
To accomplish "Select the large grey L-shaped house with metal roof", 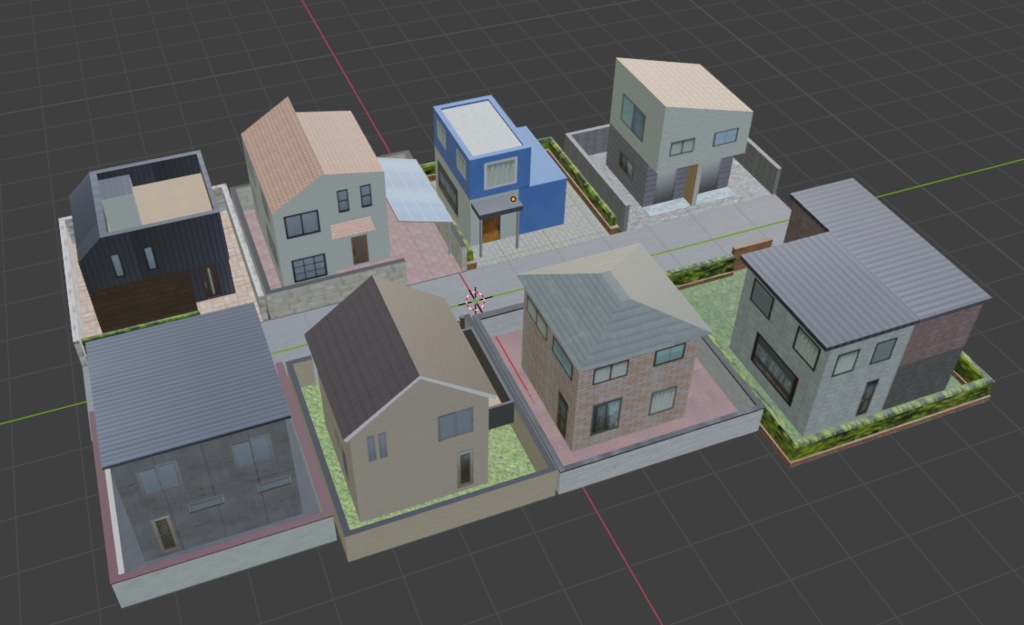I will coord(861,306).
